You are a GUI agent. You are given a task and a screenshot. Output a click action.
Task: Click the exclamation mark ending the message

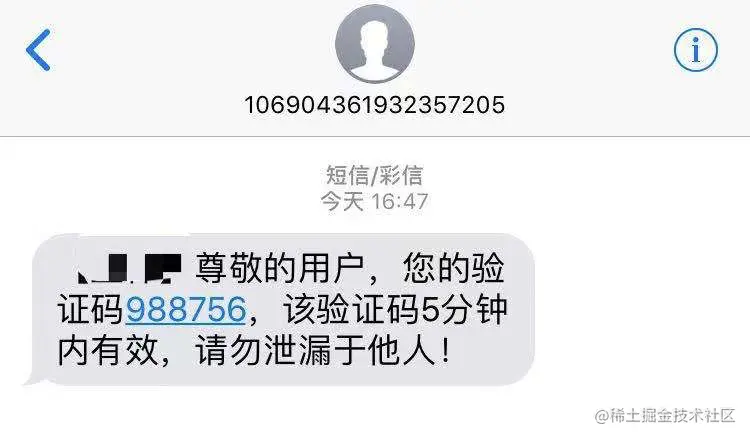pyautogui.click(x=446, y=351)
